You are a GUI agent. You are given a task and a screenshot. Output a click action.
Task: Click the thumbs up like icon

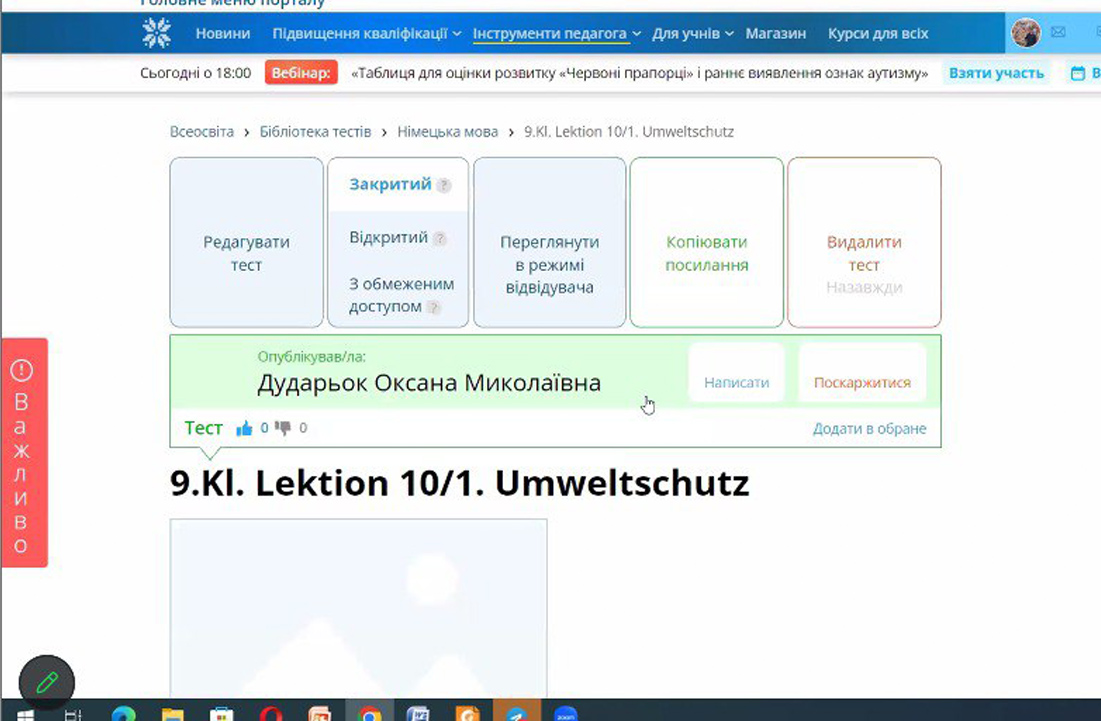(244, 428)
